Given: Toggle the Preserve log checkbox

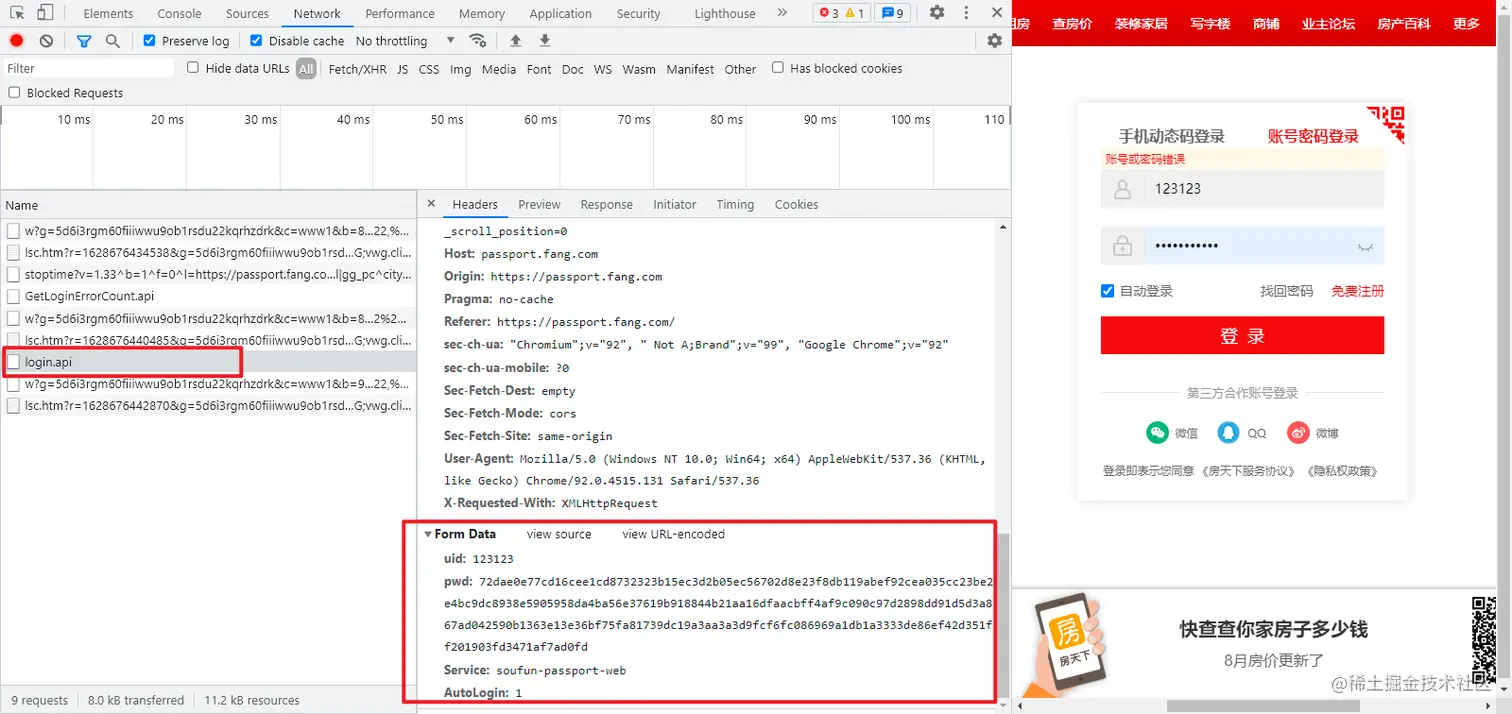Looking at the screenshot, I should [x=150, y=41].
